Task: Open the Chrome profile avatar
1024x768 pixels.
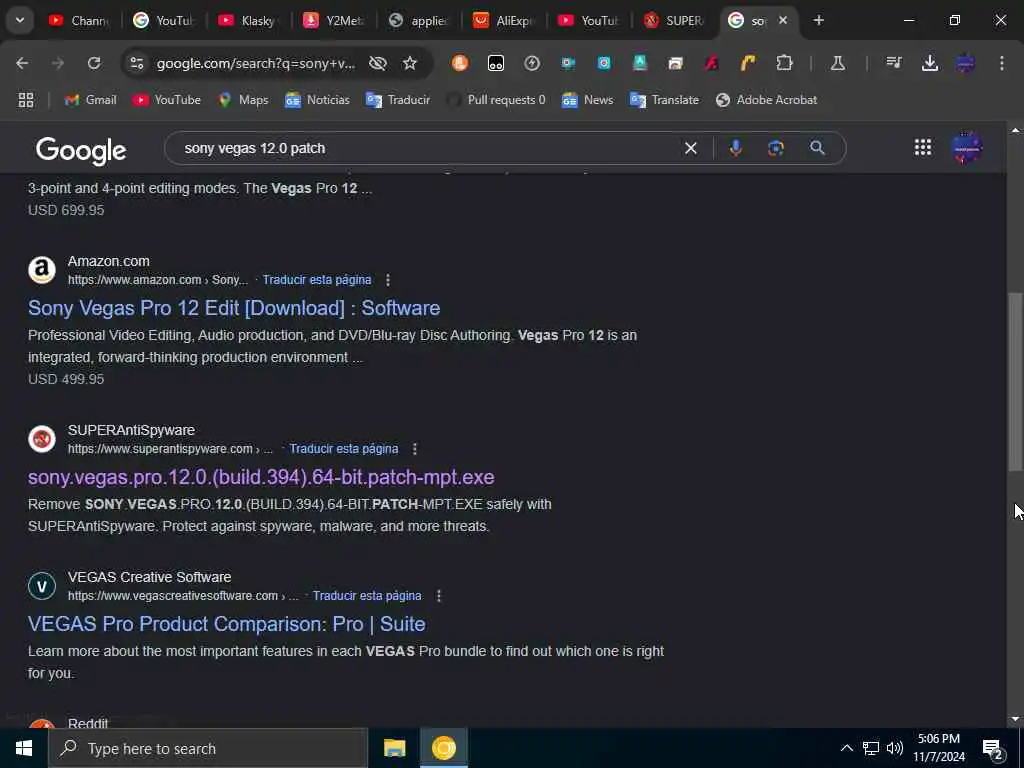Action: tap(965, 63)
